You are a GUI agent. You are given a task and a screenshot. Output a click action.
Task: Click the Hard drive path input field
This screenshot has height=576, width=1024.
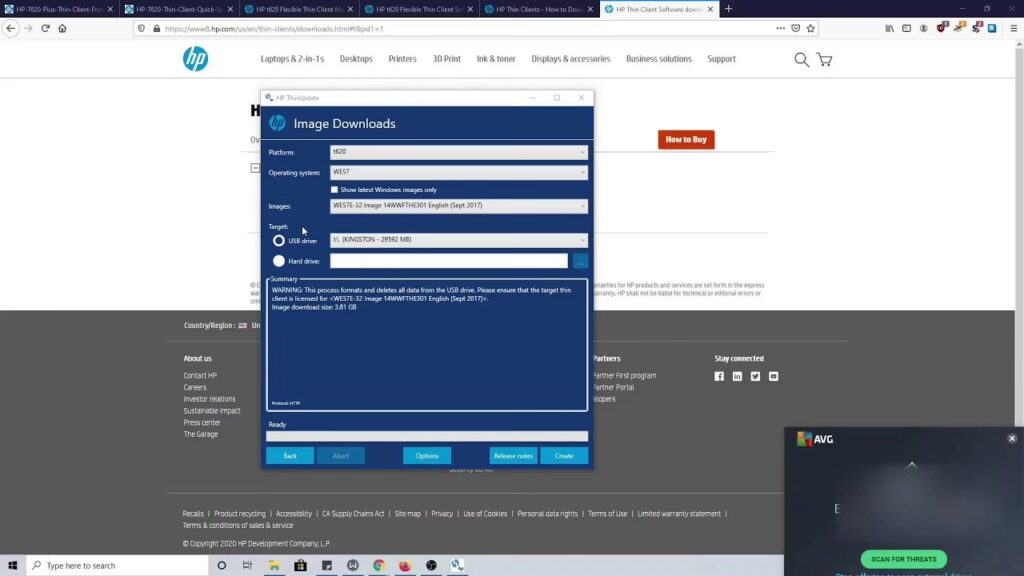[449, 261]
